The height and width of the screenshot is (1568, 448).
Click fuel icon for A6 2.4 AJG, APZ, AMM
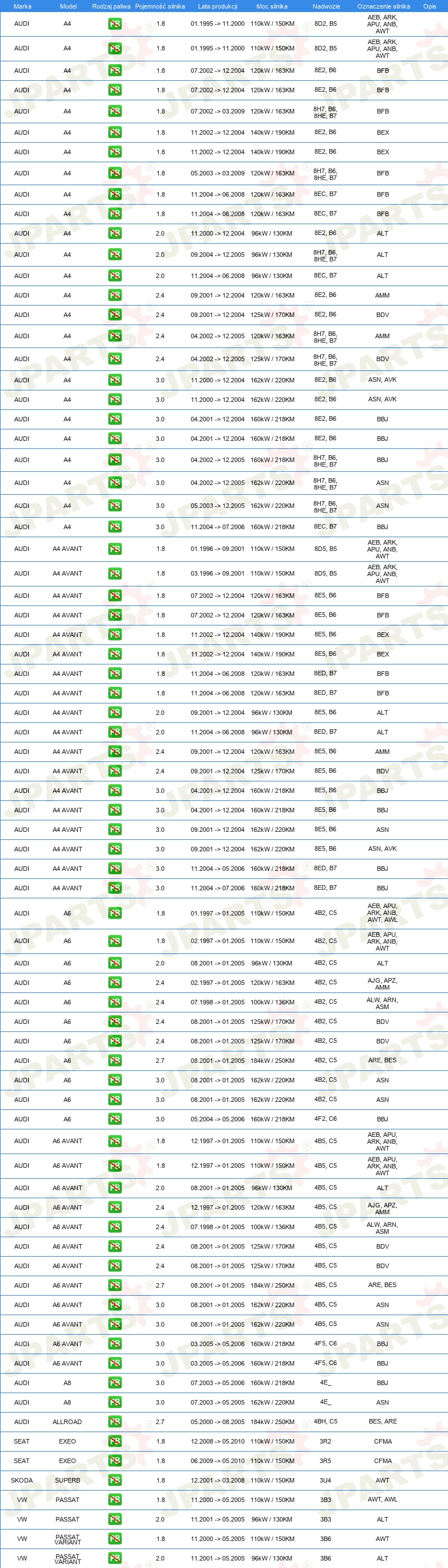115,983
